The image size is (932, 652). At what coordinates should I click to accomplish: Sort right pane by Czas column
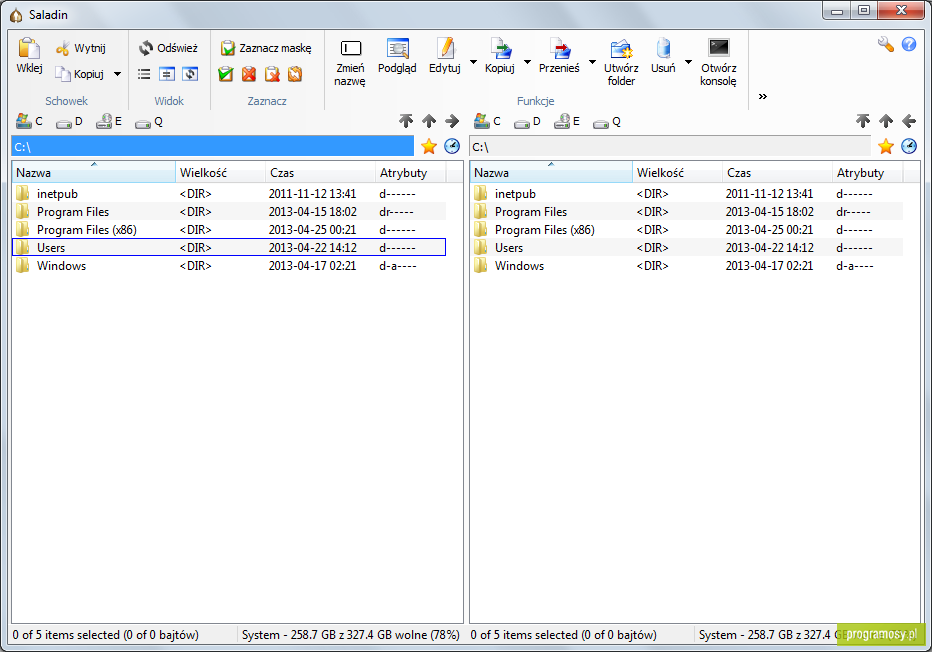pos(777,173)
